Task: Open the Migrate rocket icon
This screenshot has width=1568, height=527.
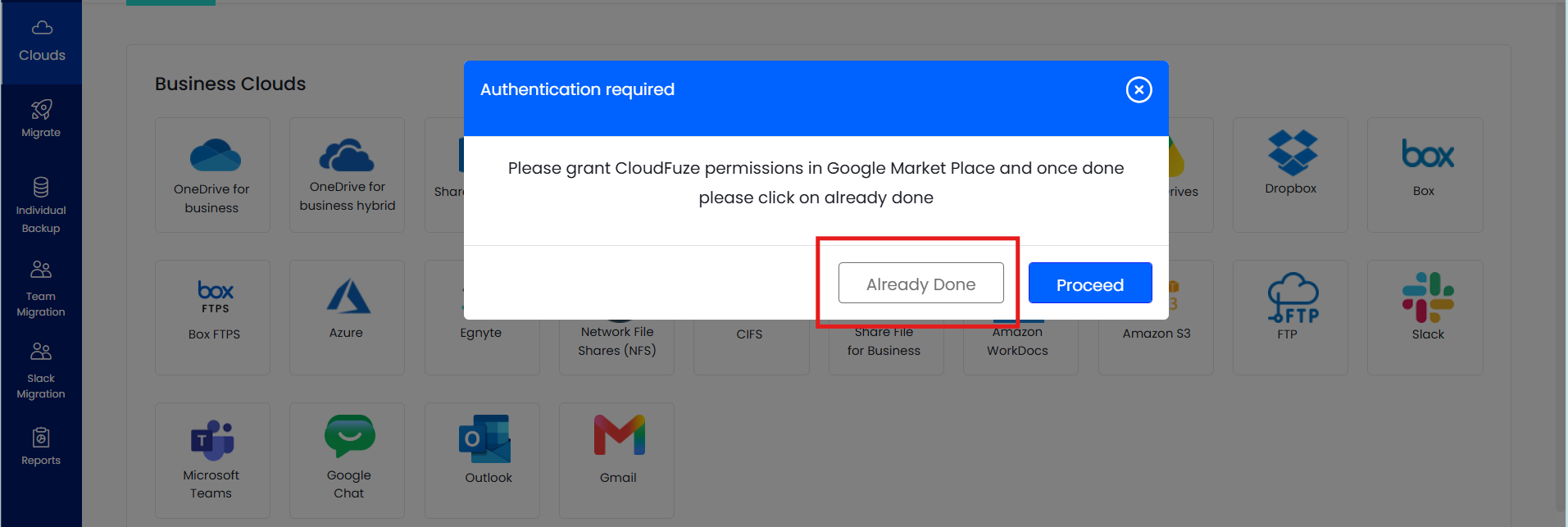Action: click(x=41, y=109)
